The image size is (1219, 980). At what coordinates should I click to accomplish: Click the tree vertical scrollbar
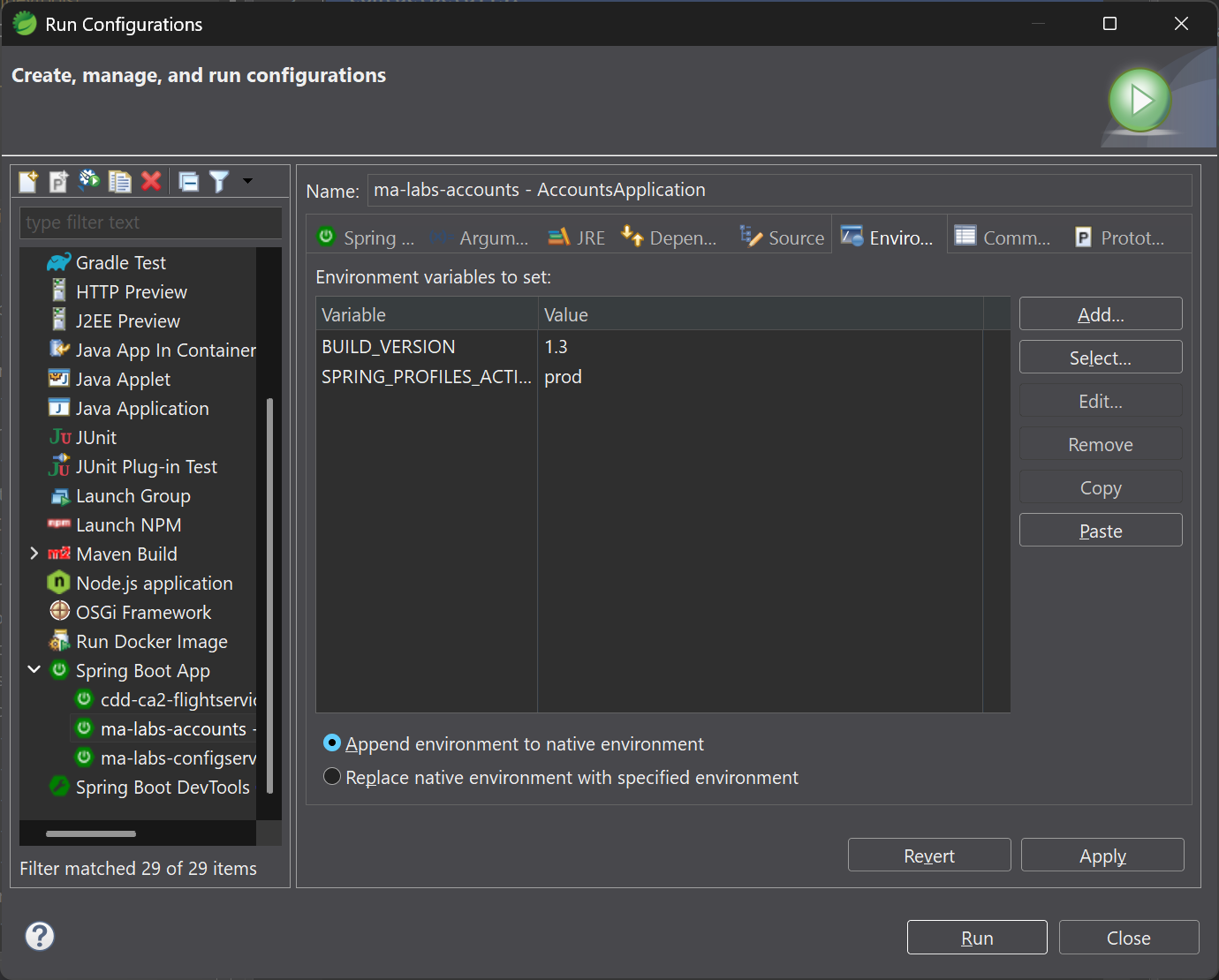pyautogui.click(x=269, y=596)
